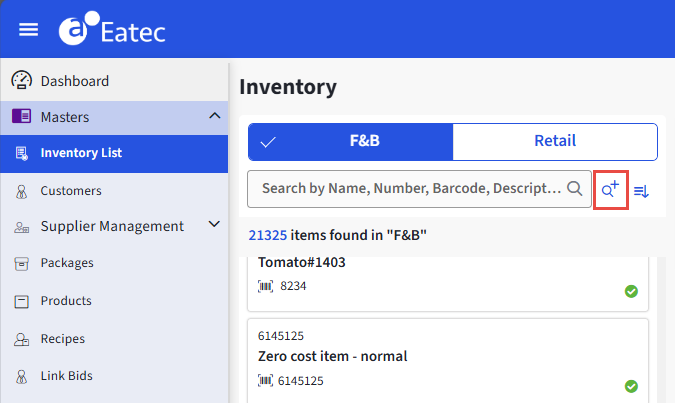Click the Customers sidebar icon
Screen dimensions: 675x403
click(x=21, y=190)
